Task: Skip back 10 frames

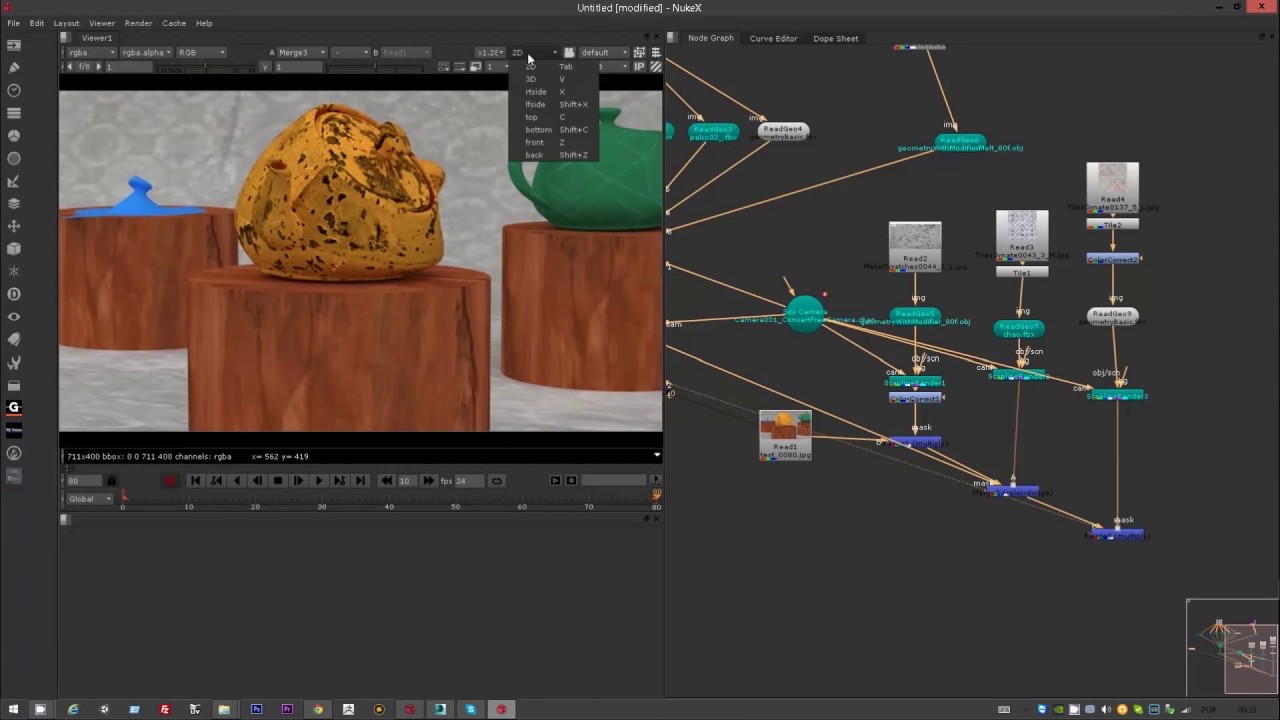Action: pyautogui.click(x=386, y=481)
